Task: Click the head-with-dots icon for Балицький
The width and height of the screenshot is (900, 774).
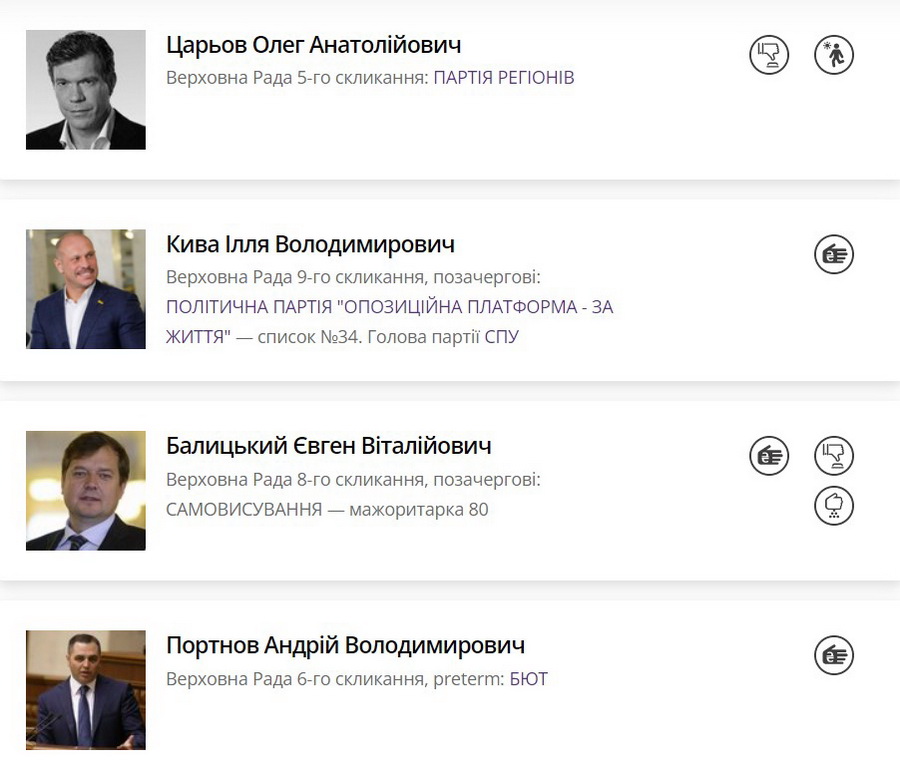Action: 834,506
